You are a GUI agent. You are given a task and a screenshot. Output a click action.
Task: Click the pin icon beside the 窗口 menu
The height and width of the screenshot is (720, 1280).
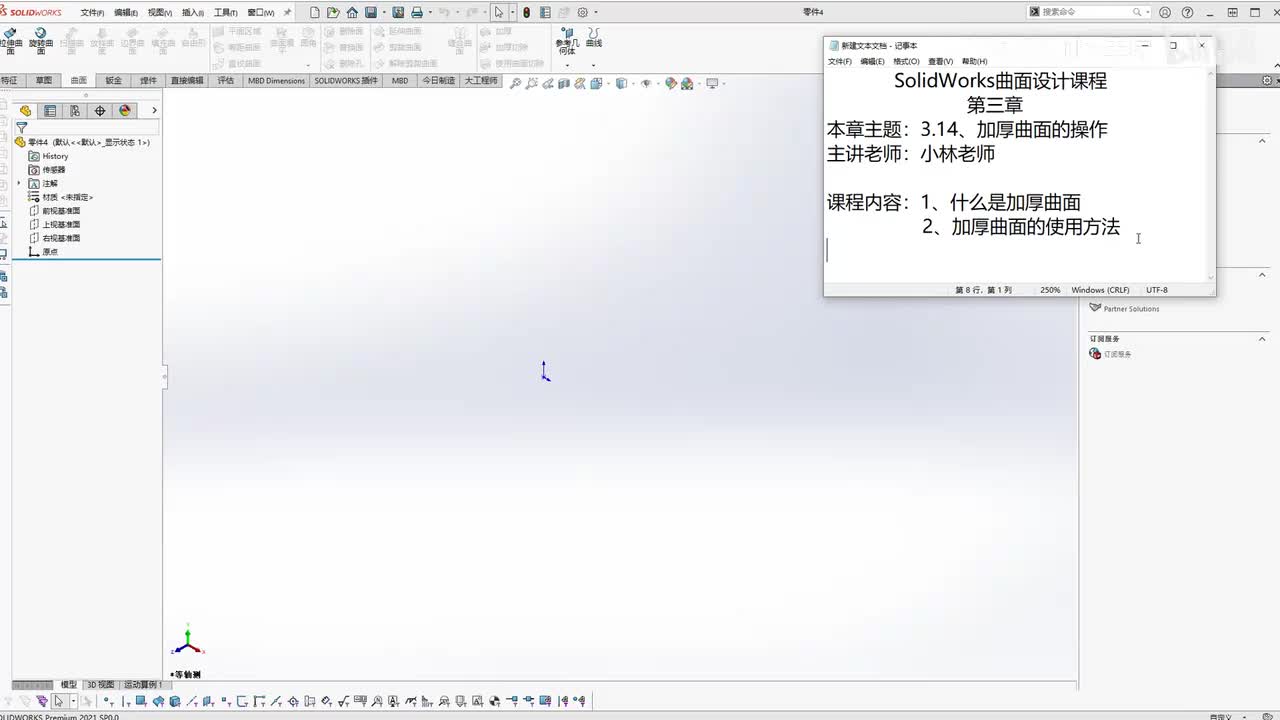point(289,13)
